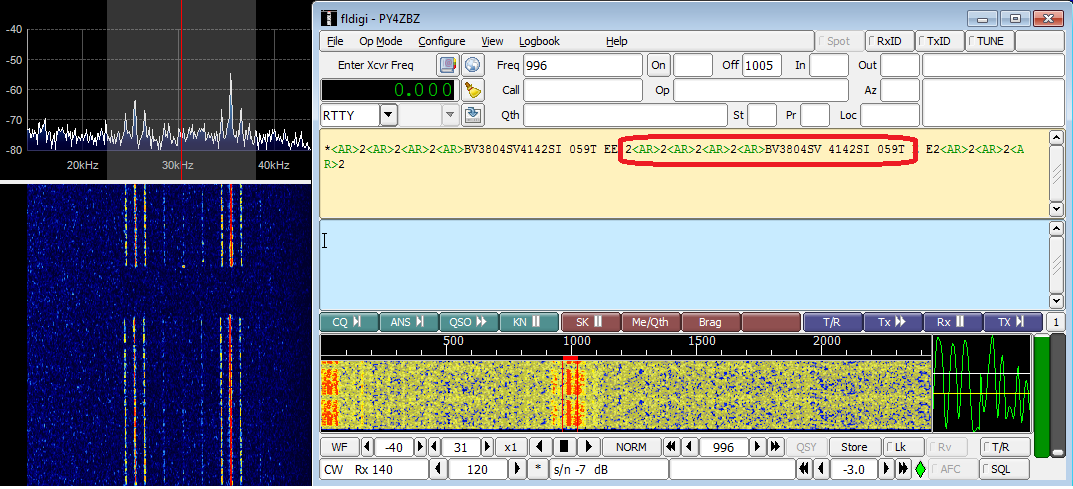
Task: Click the globe web lookup icon
Action: (472, 66)
